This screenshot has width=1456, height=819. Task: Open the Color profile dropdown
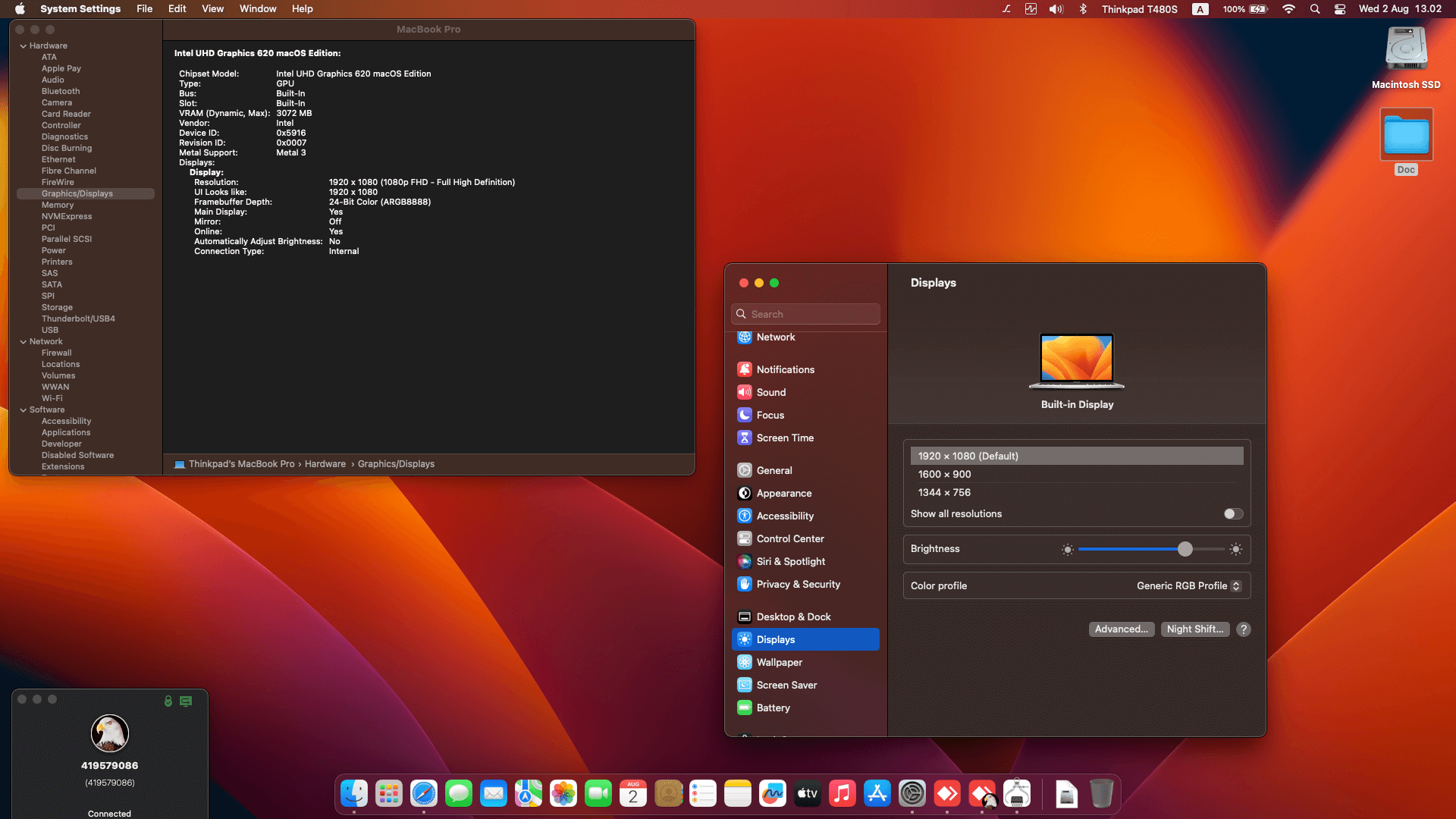(1188, 586)
